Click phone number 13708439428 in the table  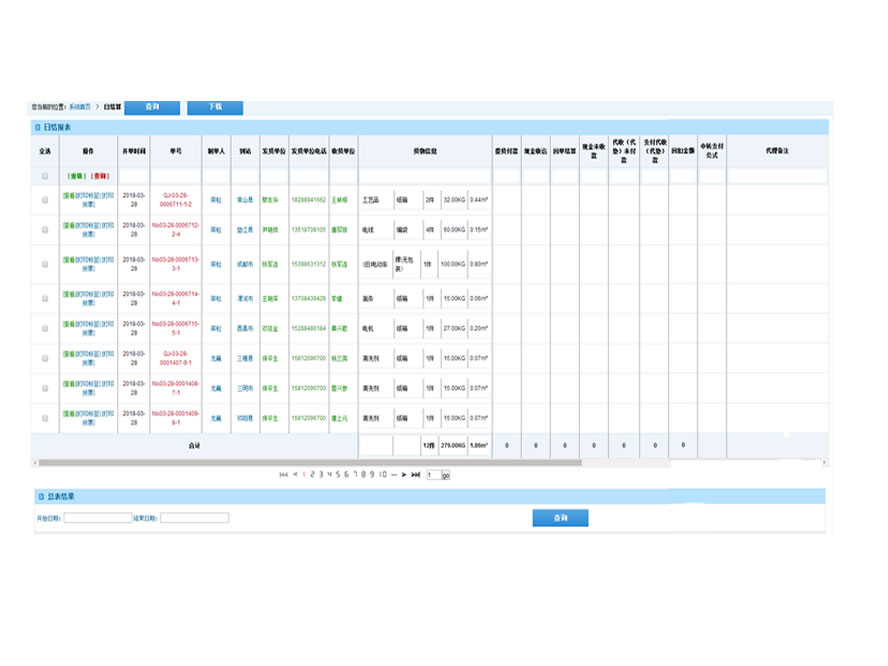click(x=308, y=298)
